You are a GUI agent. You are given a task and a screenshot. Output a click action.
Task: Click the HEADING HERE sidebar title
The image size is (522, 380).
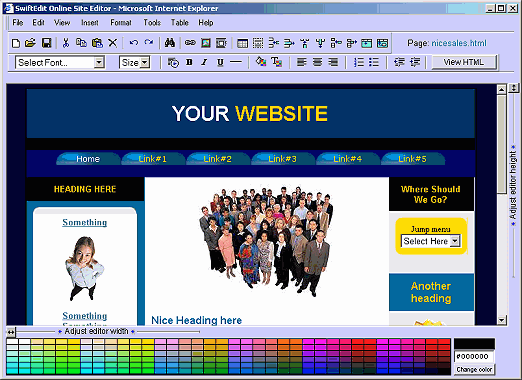pyautogui.click(x=85, y=189)
